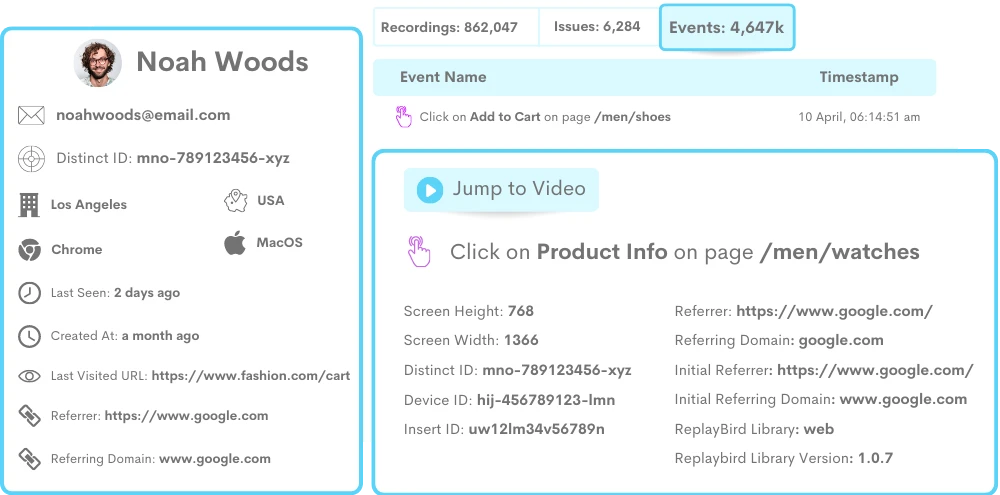The image size is (1000, 495).
Task: Click event detail Distinct ID value
Action: [x=557, y=370]
